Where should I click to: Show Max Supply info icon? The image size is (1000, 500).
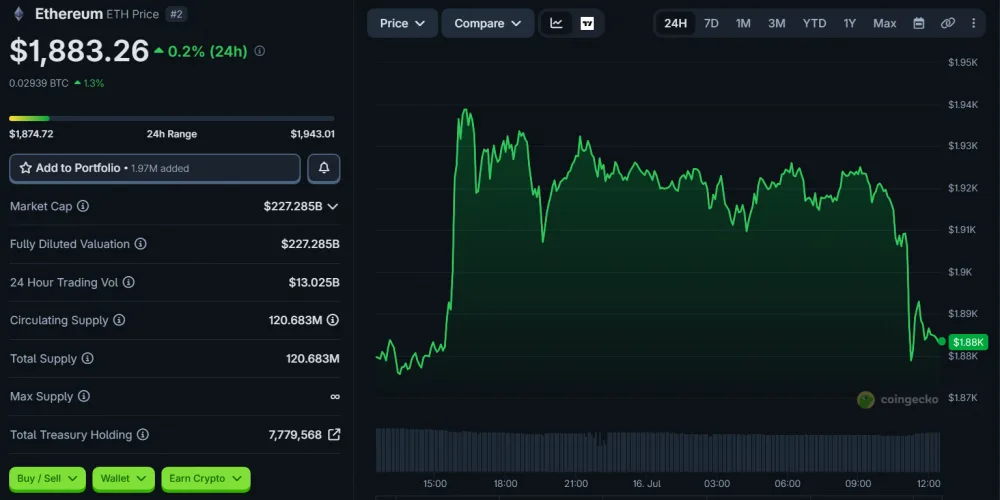pyautogui.click(x=84, y=397)
